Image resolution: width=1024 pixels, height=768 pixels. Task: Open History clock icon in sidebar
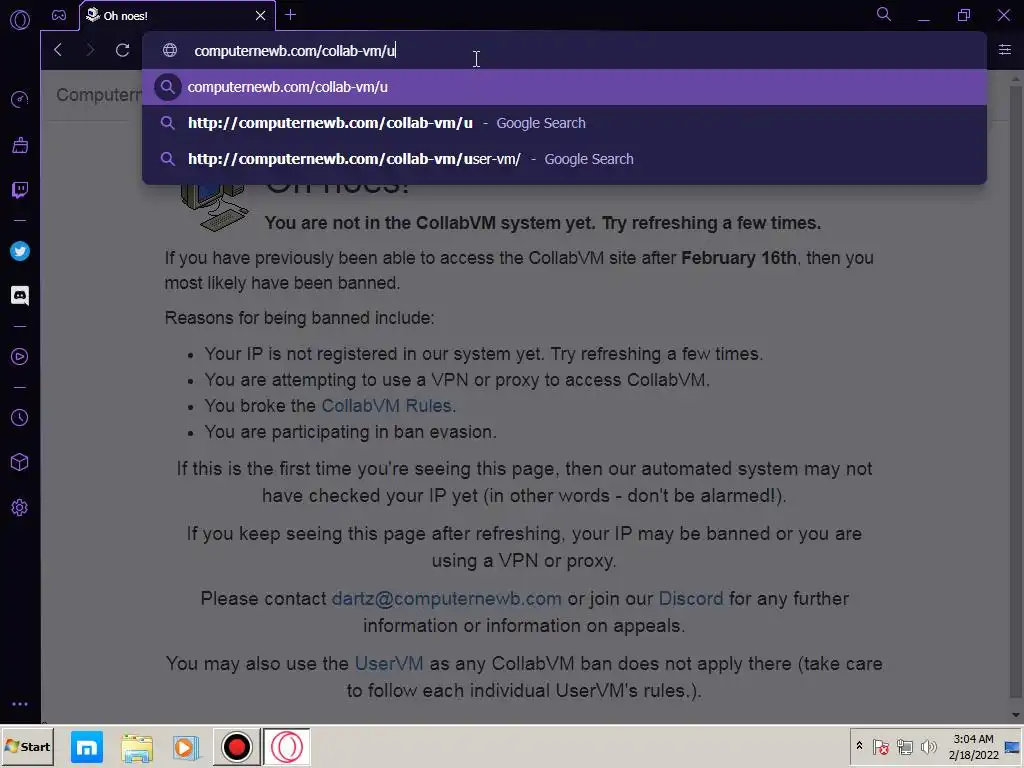click(20, 418)
